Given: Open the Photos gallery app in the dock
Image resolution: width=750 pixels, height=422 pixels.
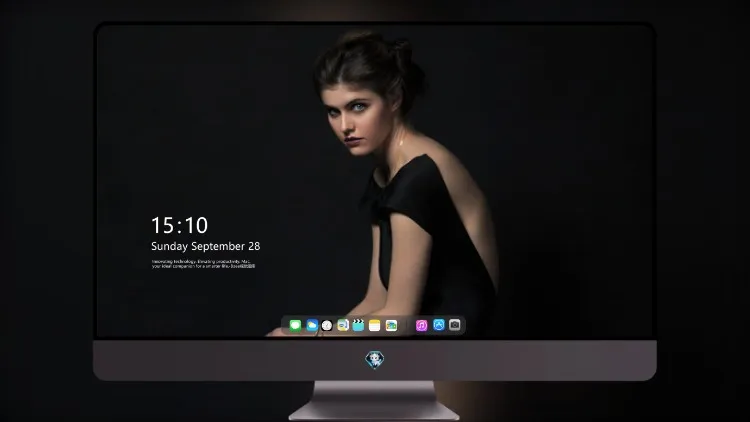Looking at the screenshot, I should (391, 325).
